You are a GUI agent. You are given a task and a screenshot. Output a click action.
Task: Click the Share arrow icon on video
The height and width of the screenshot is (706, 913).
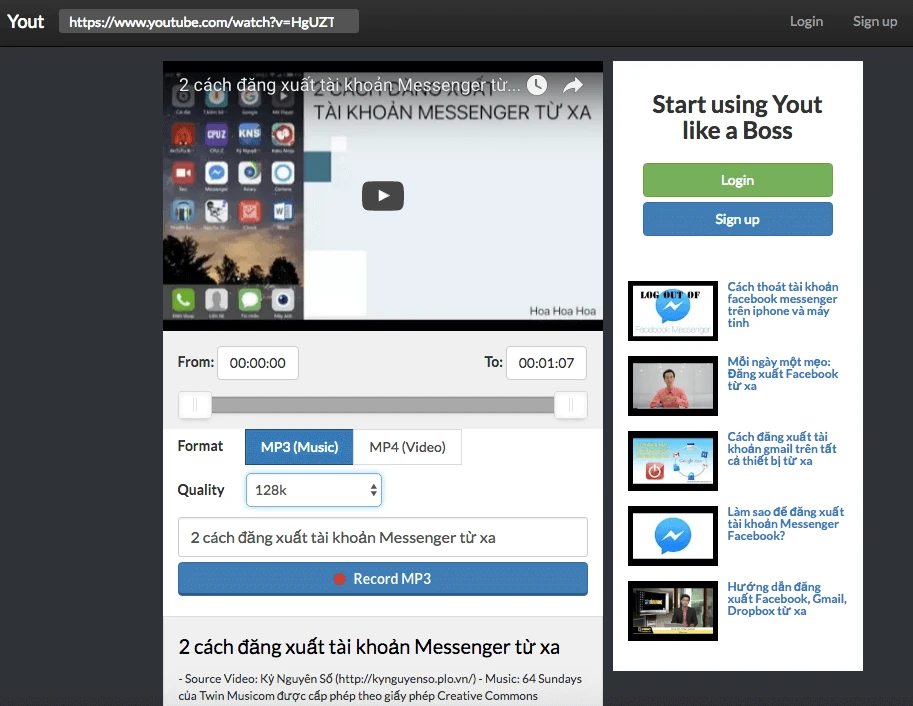coord(572,86)
